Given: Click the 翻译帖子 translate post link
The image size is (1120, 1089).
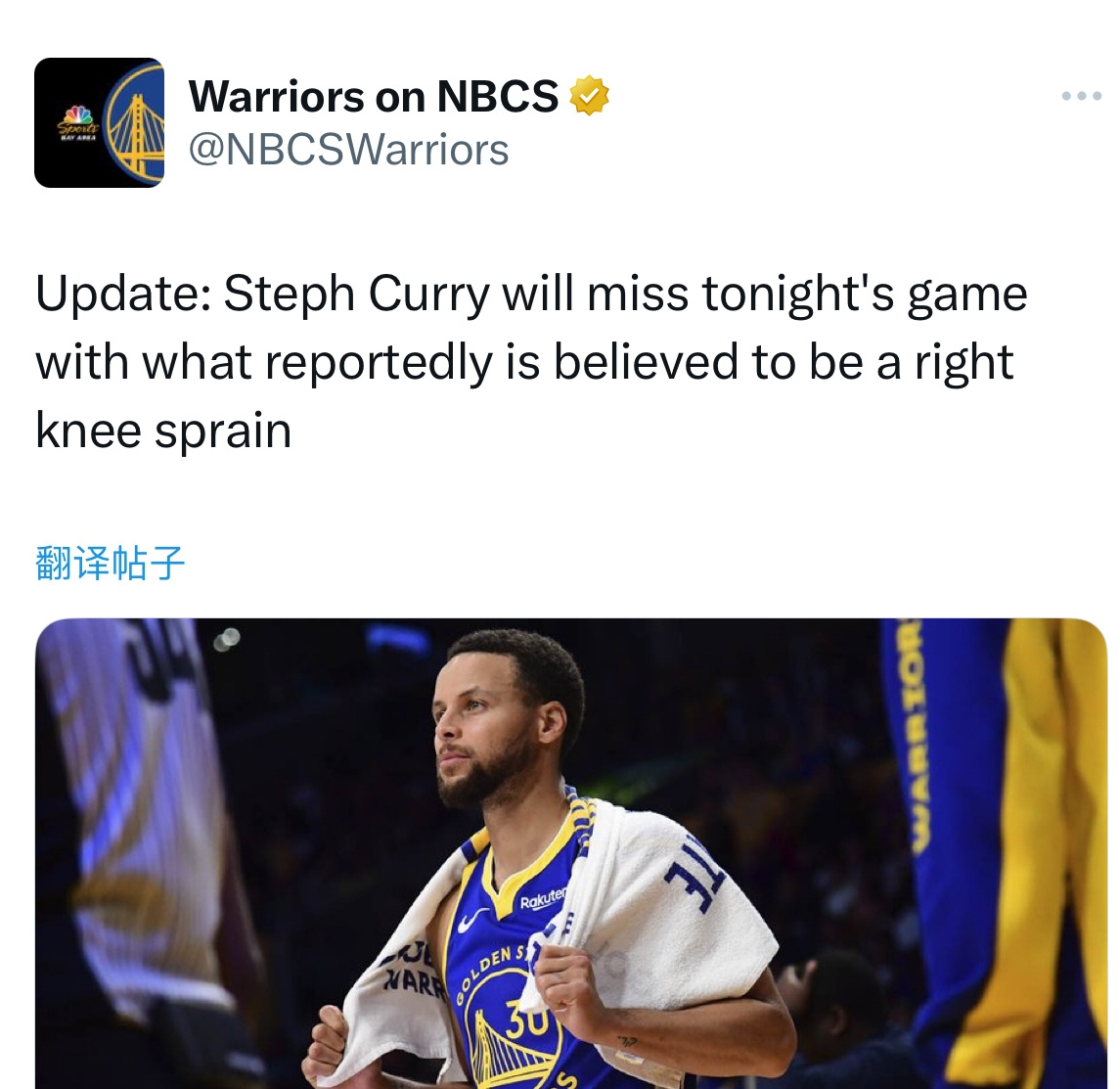Looking at the screenshot, I should click(110, 563).
